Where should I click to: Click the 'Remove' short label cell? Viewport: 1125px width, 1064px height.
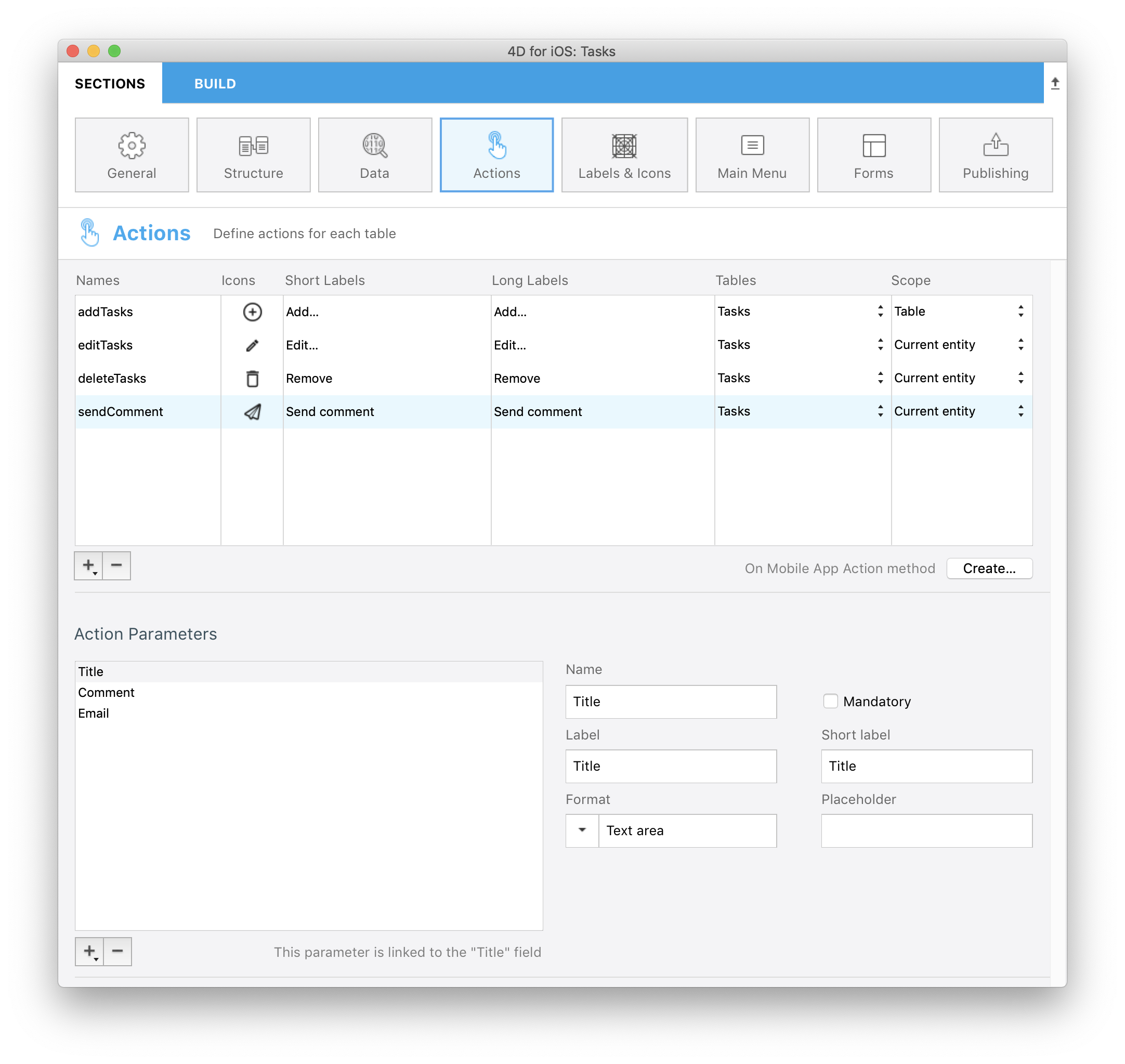[387, 378]
